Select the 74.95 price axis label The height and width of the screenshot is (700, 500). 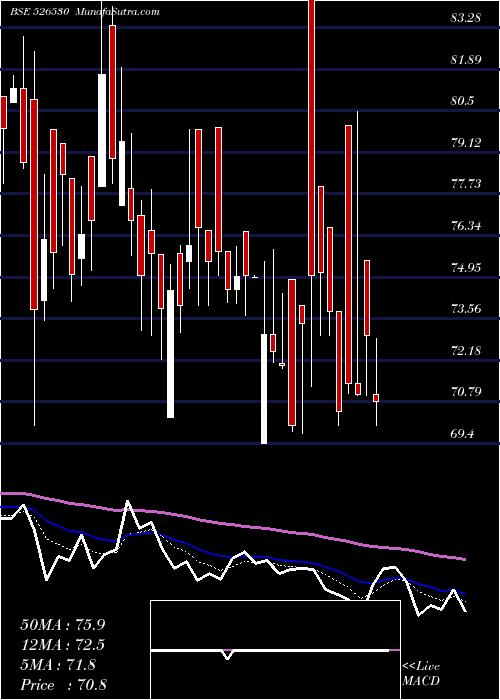(x=466, y=267)
